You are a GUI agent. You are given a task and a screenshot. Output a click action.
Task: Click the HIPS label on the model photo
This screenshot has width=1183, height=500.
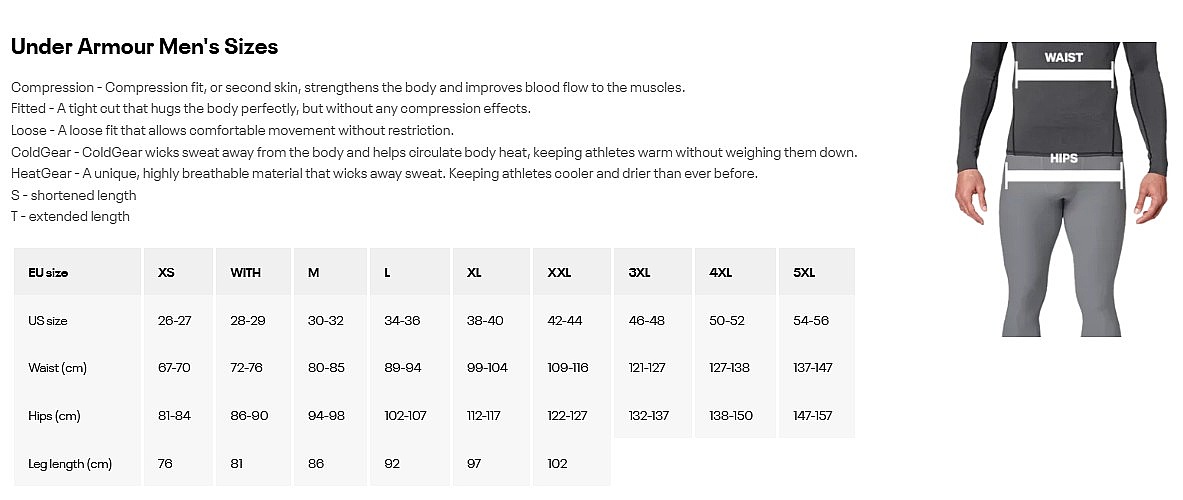[1063, 158]
